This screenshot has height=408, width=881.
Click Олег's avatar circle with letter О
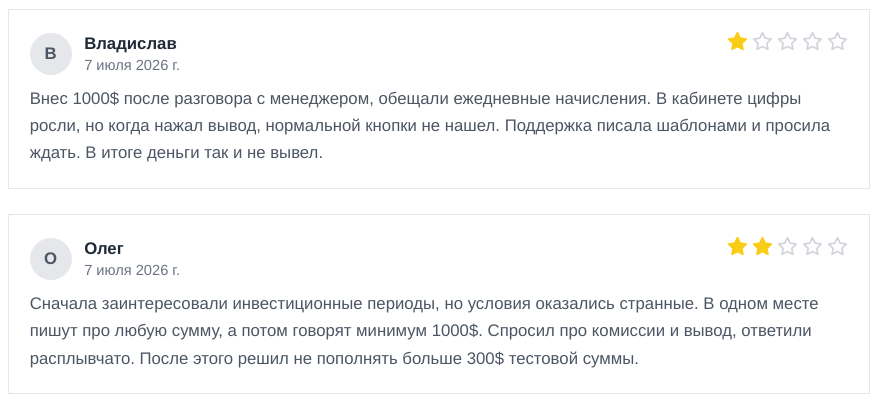[x=51, y=259]
